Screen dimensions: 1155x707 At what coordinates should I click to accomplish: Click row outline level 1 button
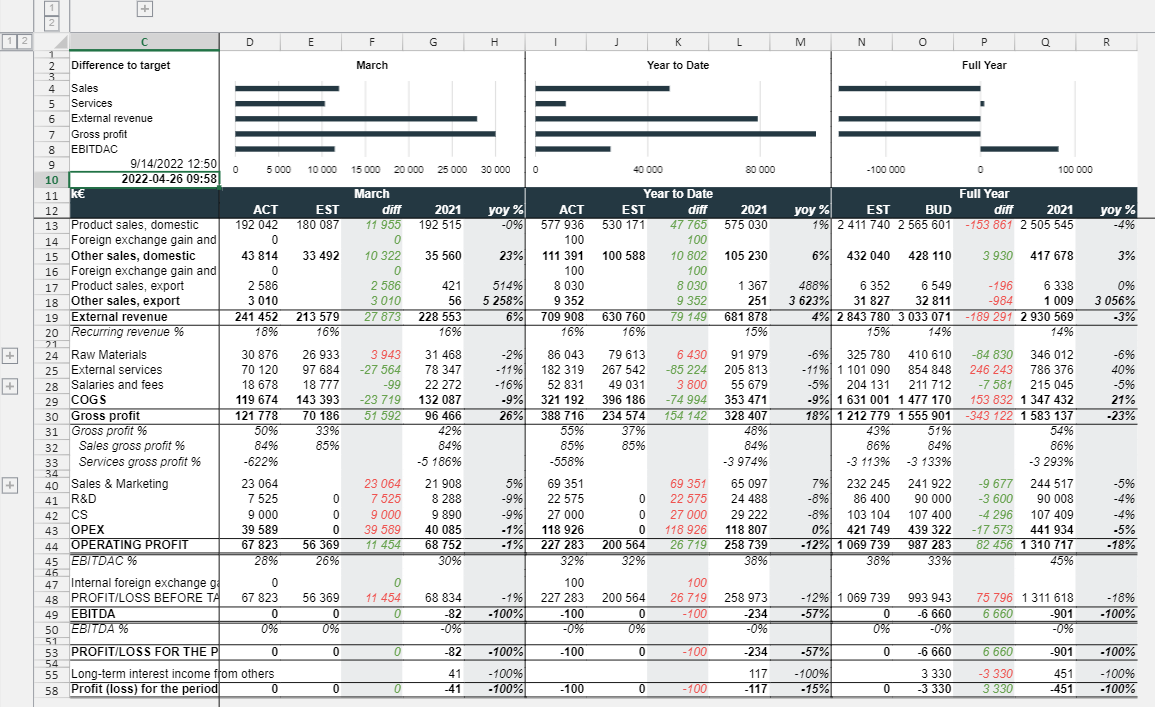tap(9, 41)
